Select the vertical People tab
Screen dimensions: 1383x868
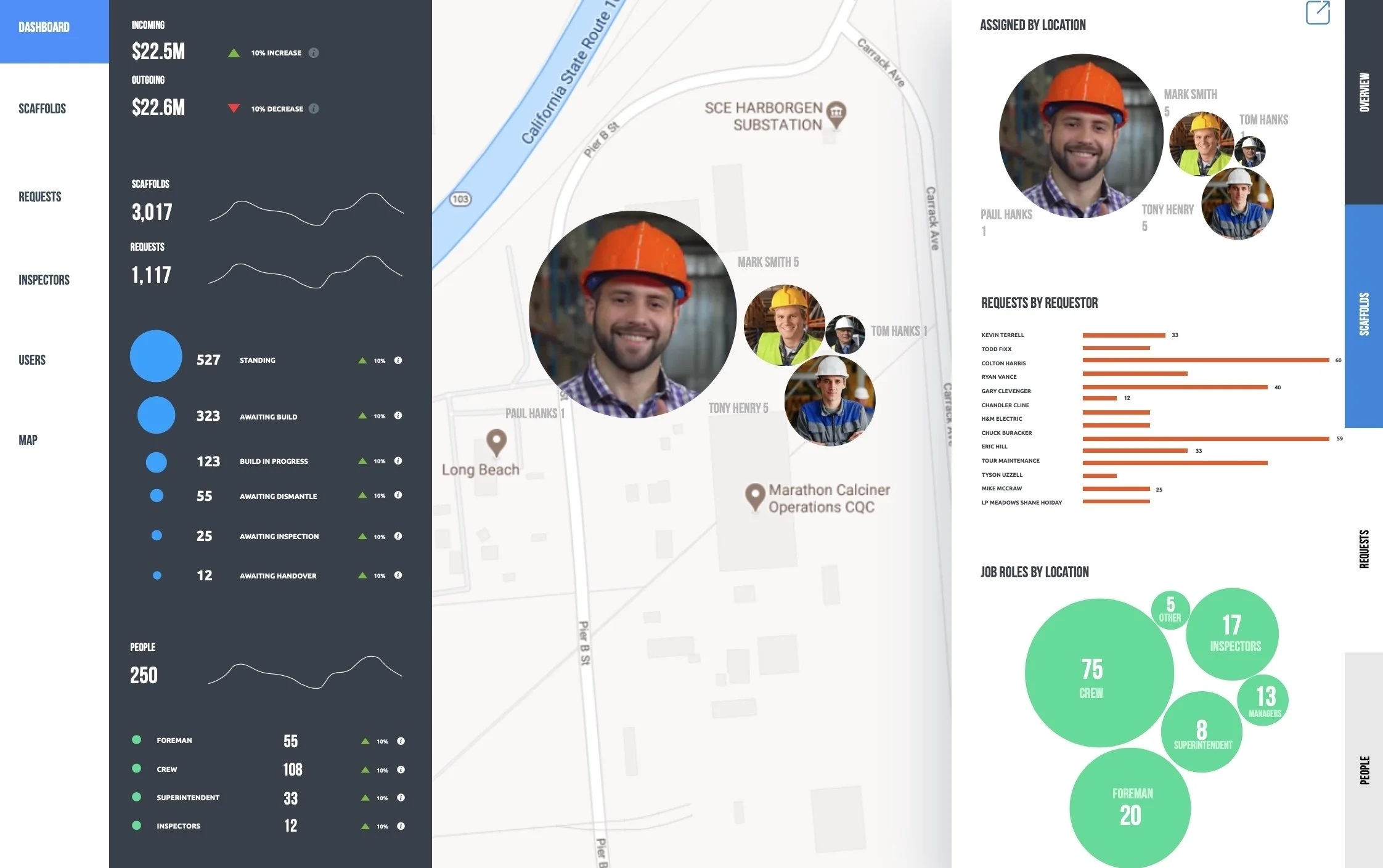[x=1364, y=770]
